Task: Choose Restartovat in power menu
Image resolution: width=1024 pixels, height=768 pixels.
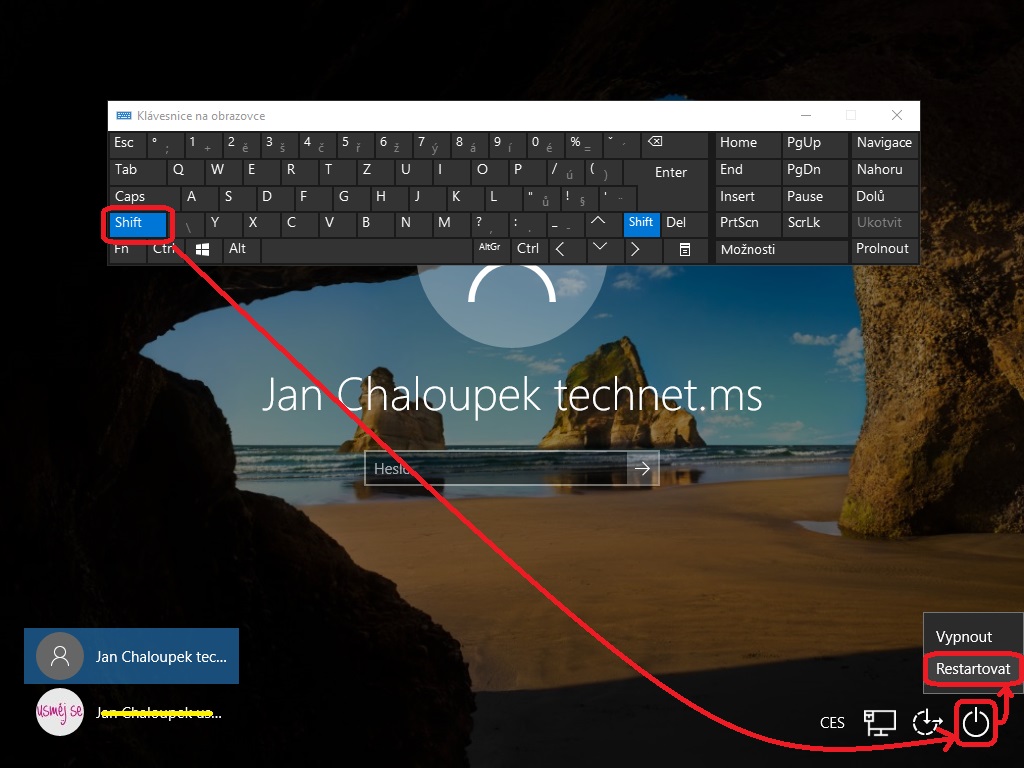Action: coord(973,669)
